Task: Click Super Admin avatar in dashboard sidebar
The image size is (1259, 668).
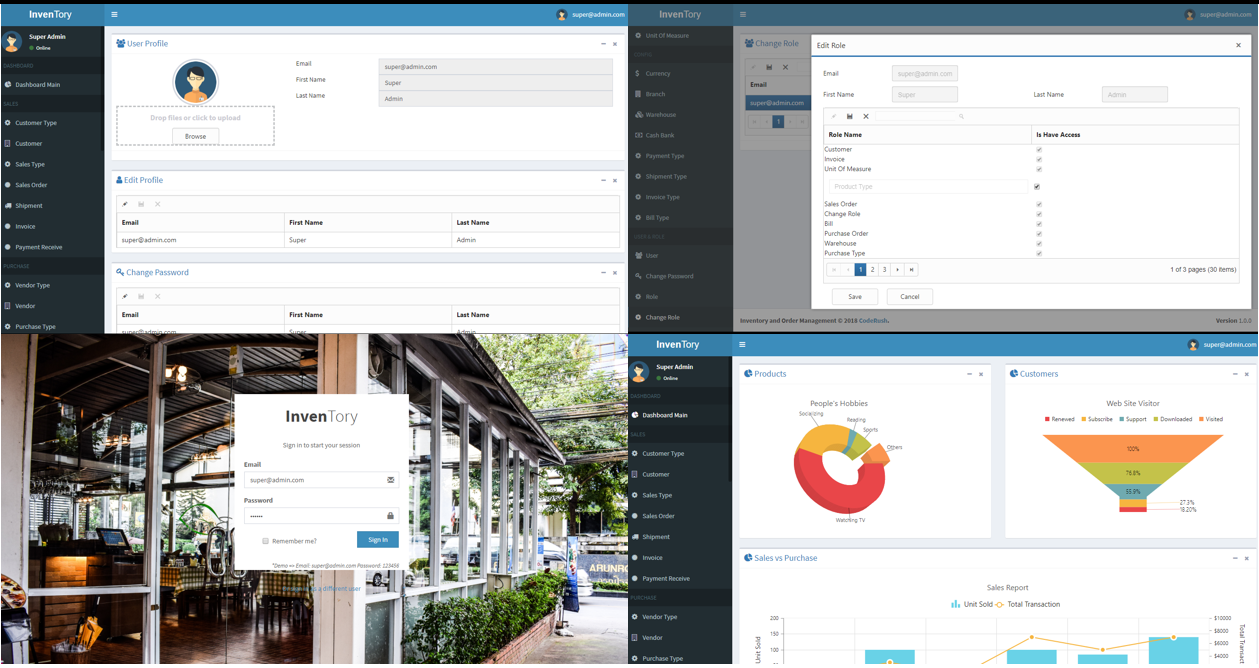Action: 640,372
